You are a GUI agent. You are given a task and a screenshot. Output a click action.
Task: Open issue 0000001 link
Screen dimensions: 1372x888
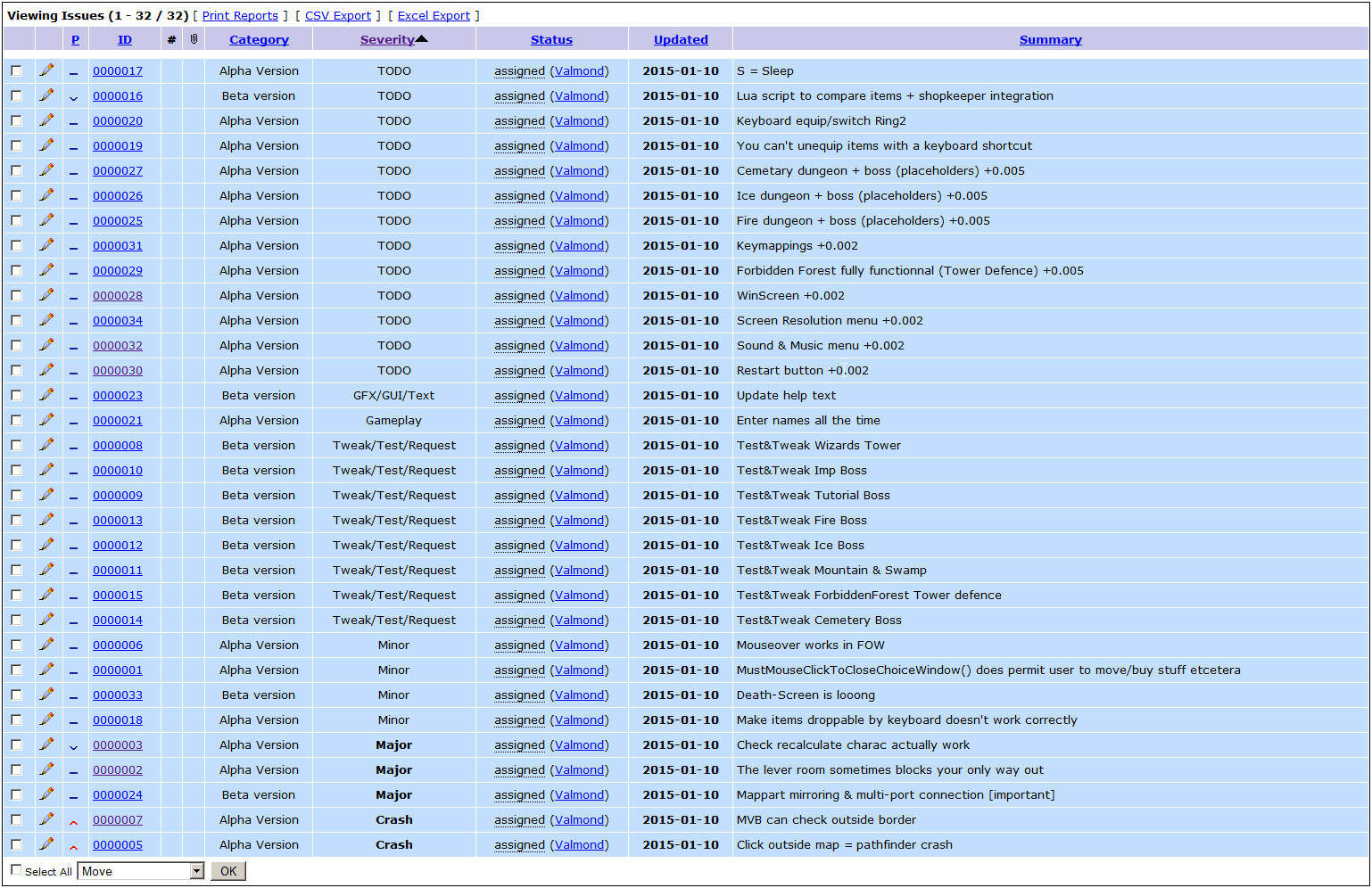coord(118,670)
